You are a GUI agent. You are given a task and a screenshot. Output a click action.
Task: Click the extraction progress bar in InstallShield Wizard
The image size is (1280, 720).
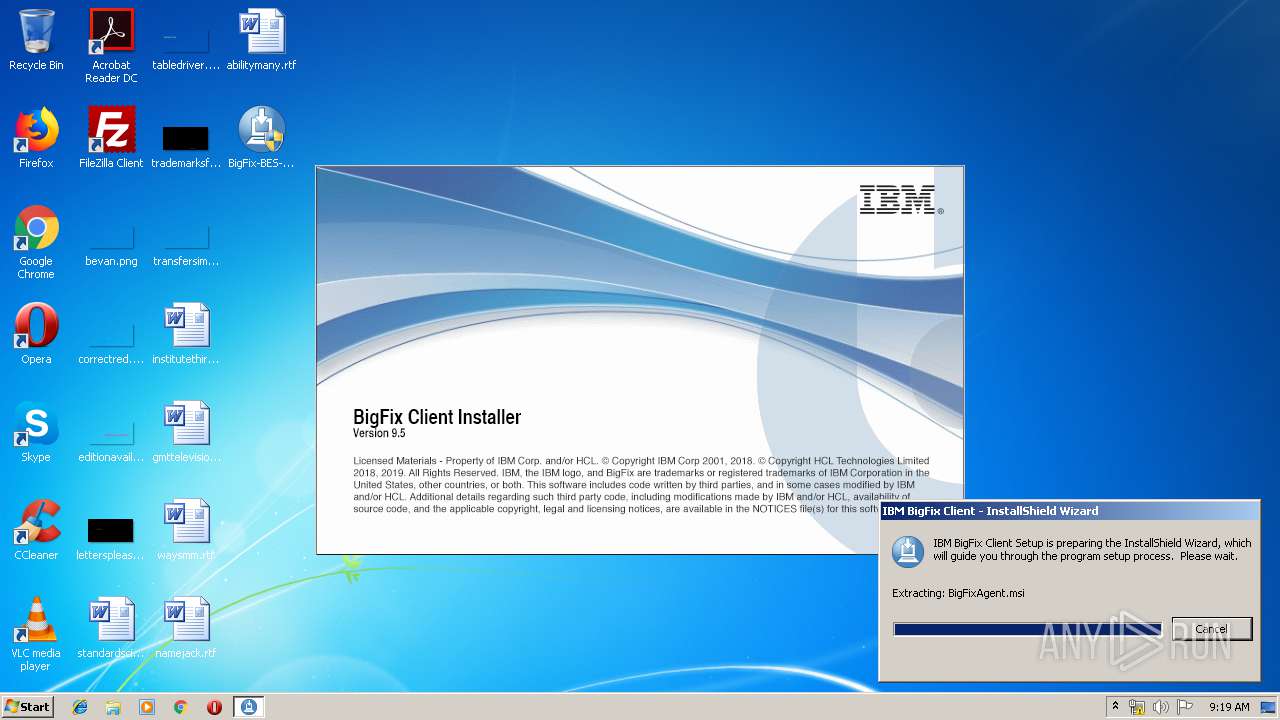tap(1027, 629)
